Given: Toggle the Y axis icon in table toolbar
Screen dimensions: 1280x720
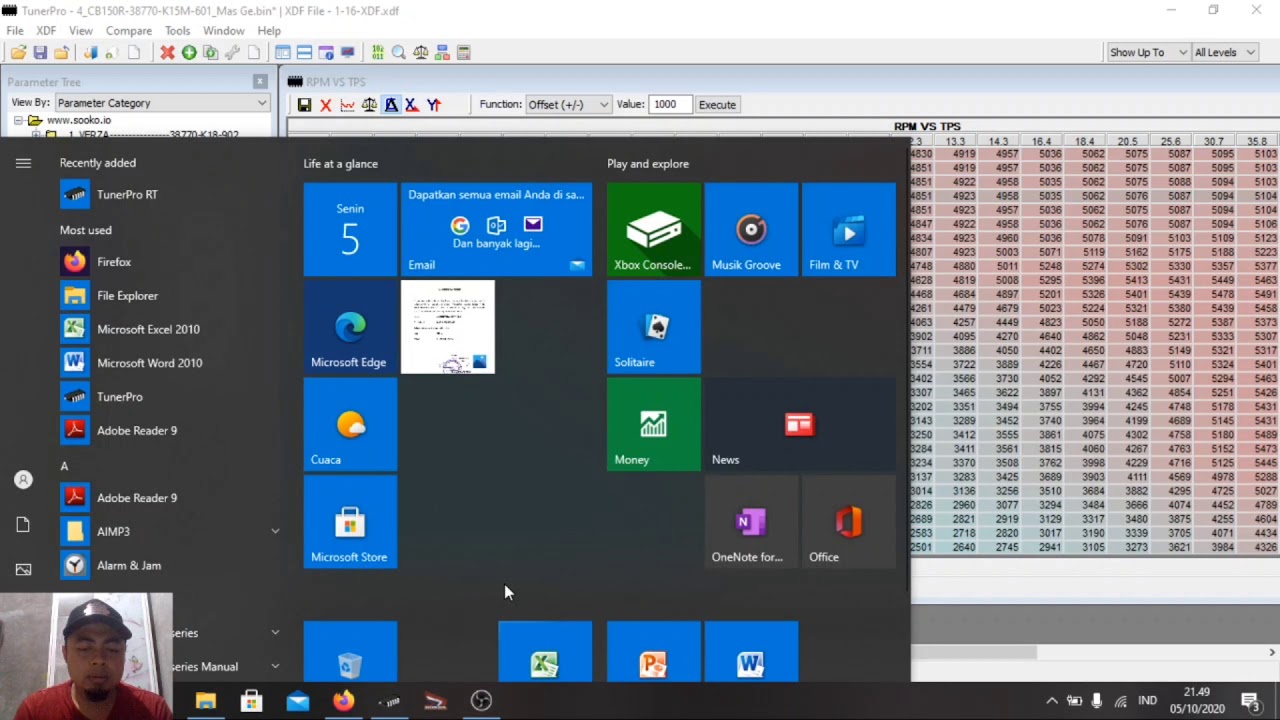Looking at the screenshot, I should 434,105.
